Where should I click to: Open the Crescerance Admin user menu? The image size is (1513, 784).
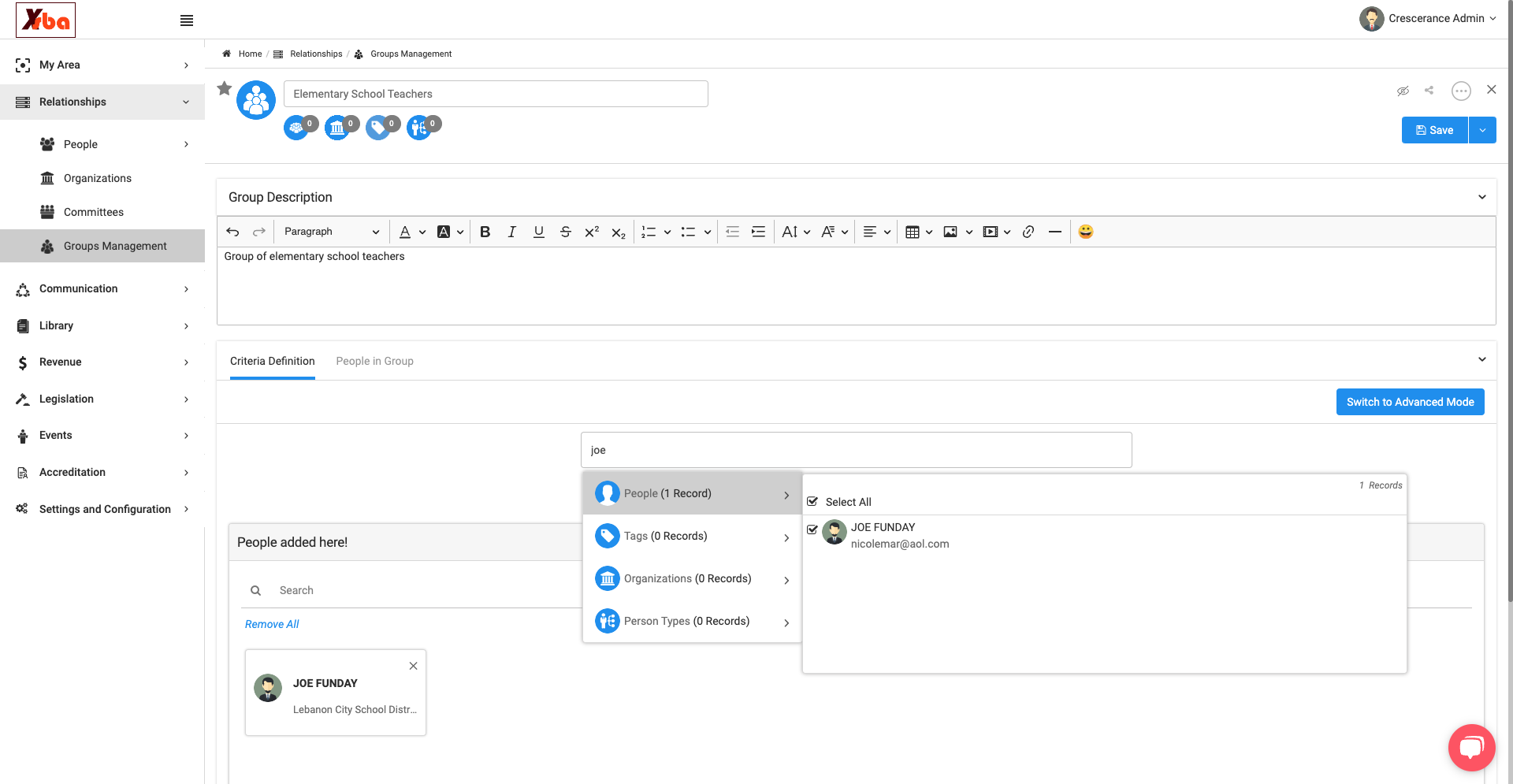click(1428, 18)
